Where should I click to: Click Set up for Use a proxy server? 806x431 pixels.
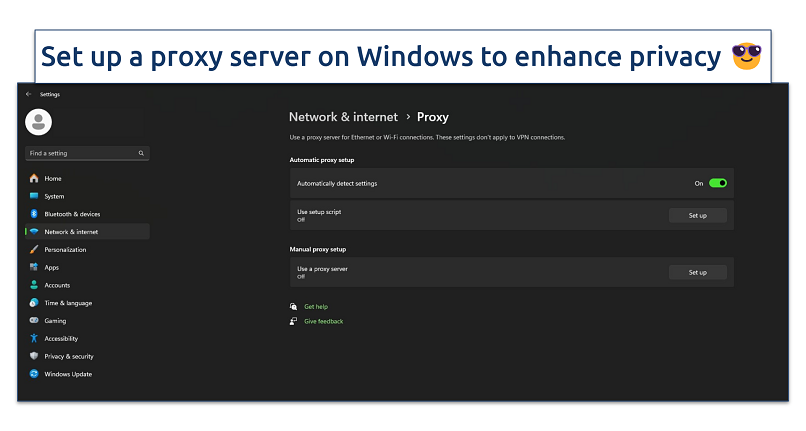tap(698, 272)
